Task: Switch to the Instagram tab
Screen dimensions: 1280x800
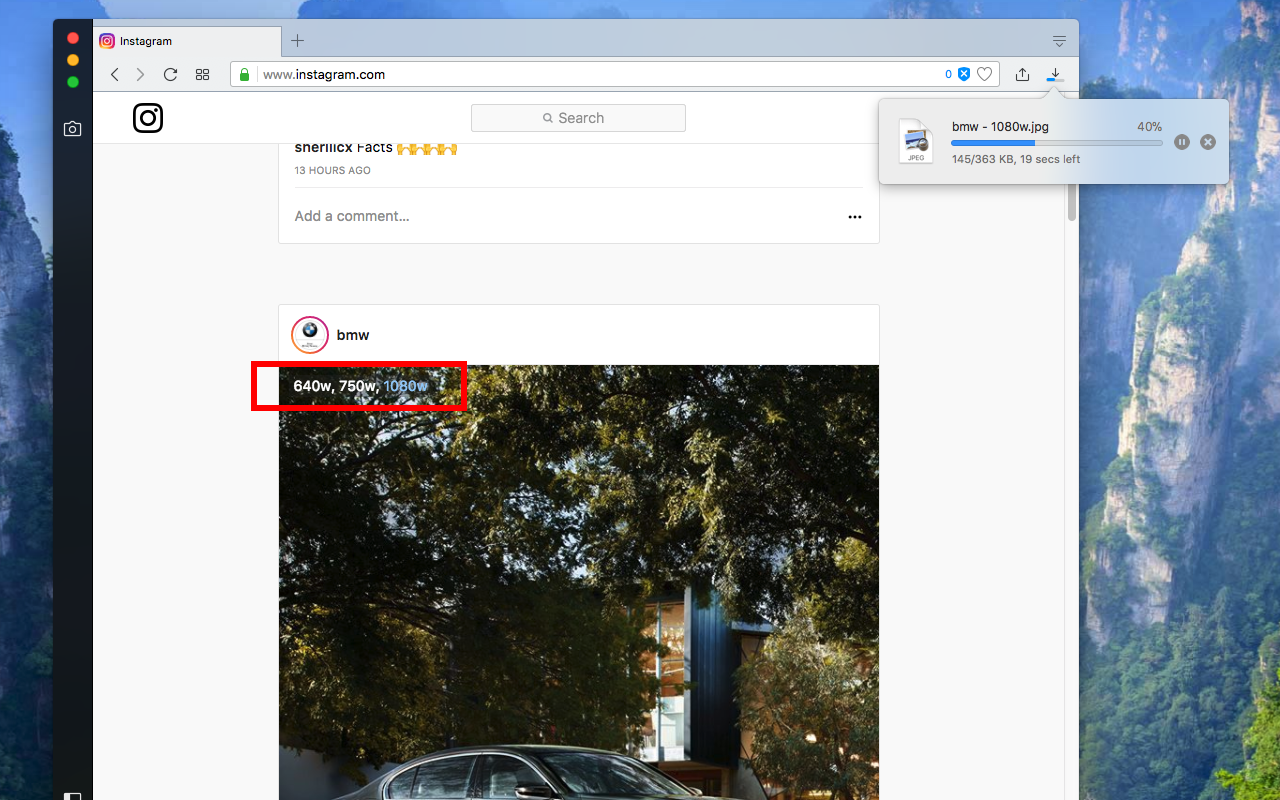Action: 175,41
